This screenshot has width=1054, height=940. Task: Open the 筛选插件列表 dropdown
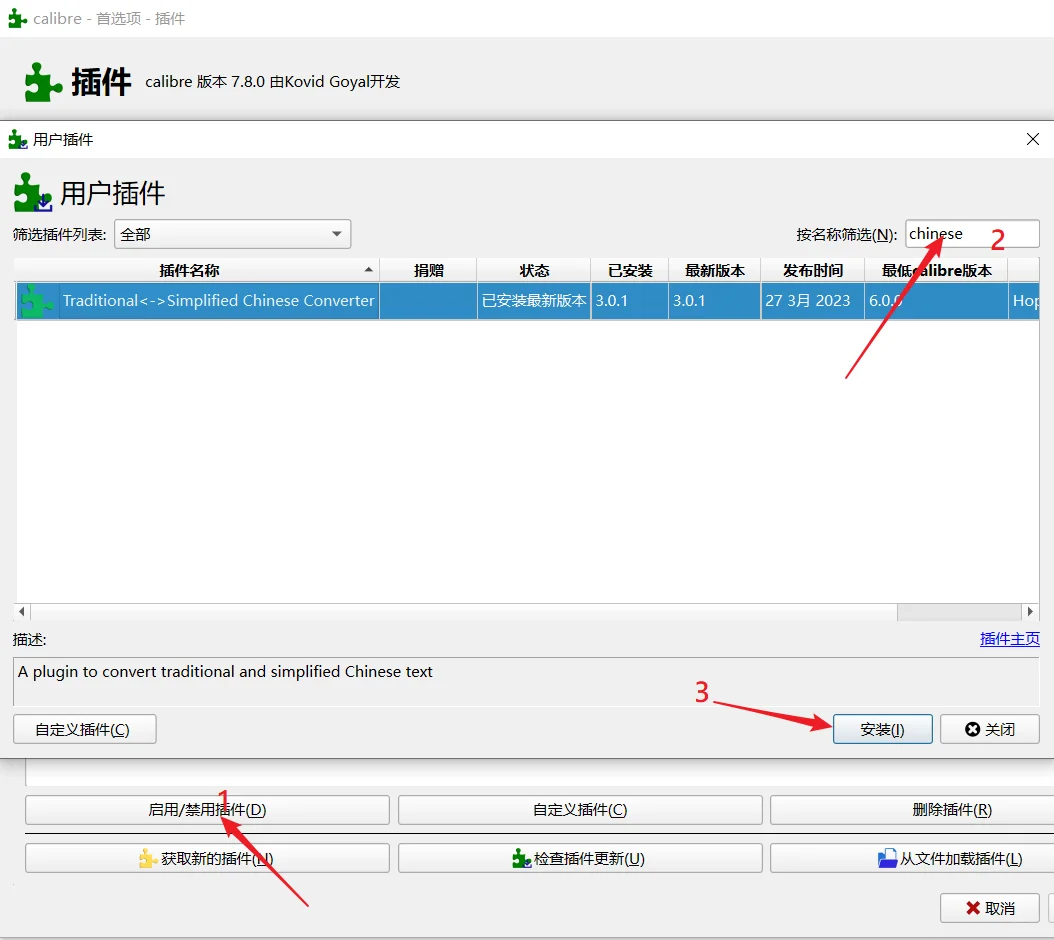click(x=233, y=234)
